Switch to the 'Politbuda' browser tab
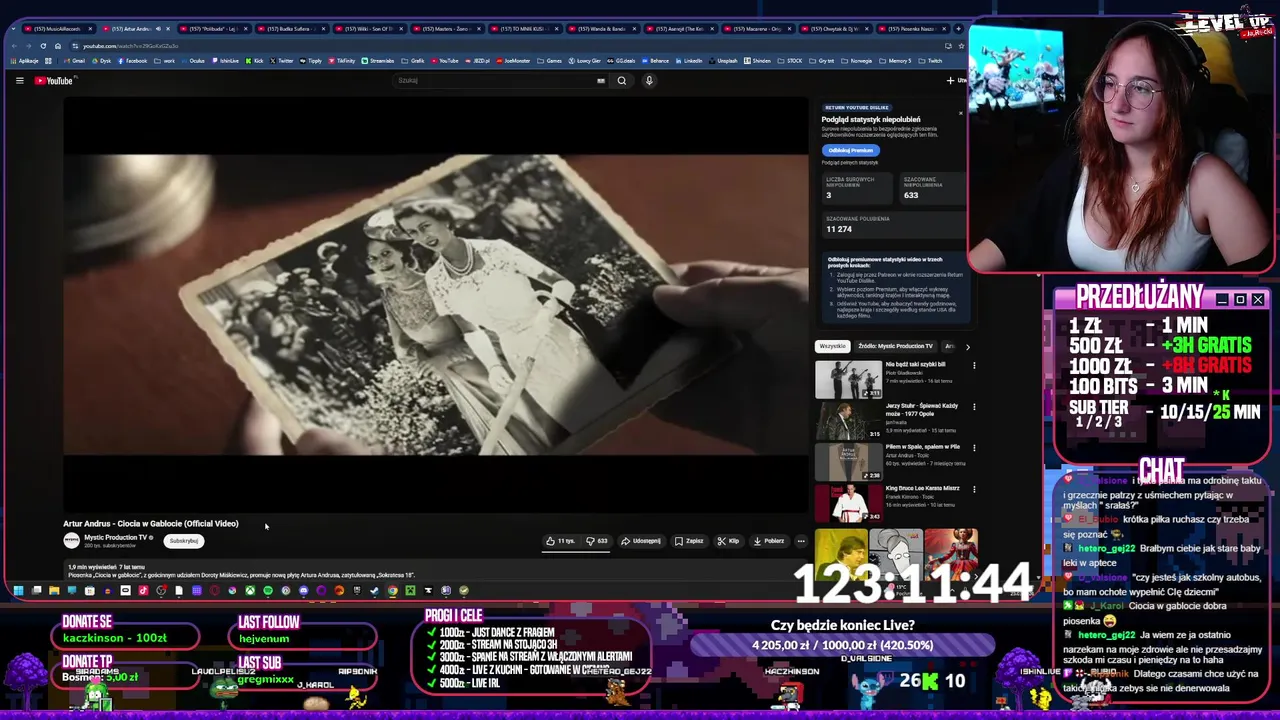Screen dimensions: 1280x720 pos(214,29)
